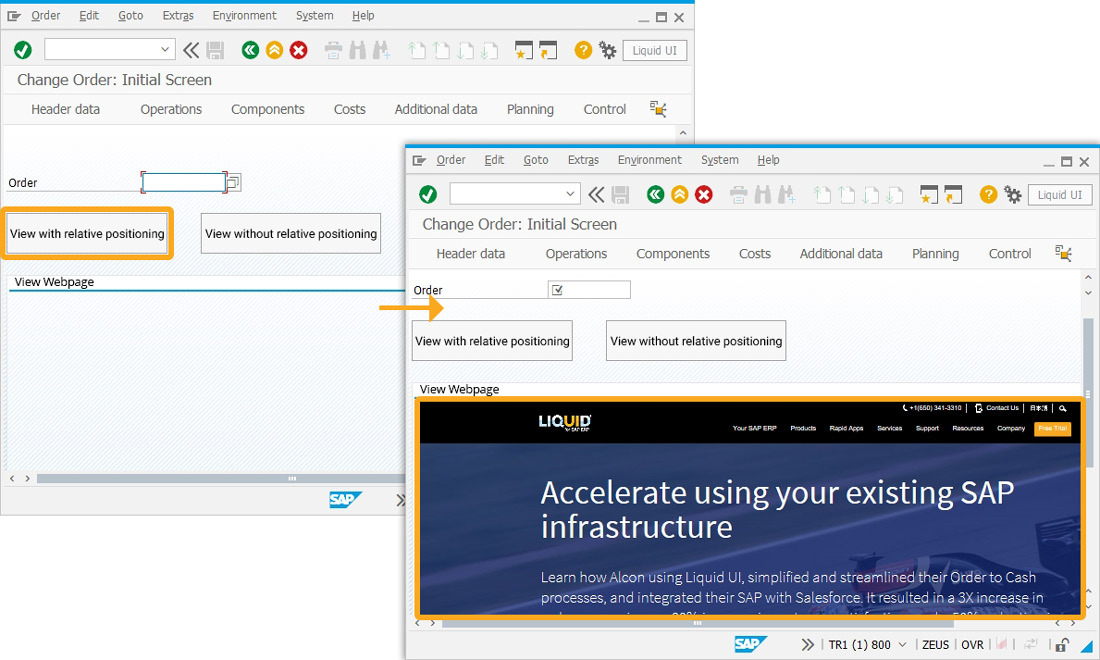
Task: Click the horizontal scrollbar in the back window
Action: pyautogui.click(x=221, y=478)
